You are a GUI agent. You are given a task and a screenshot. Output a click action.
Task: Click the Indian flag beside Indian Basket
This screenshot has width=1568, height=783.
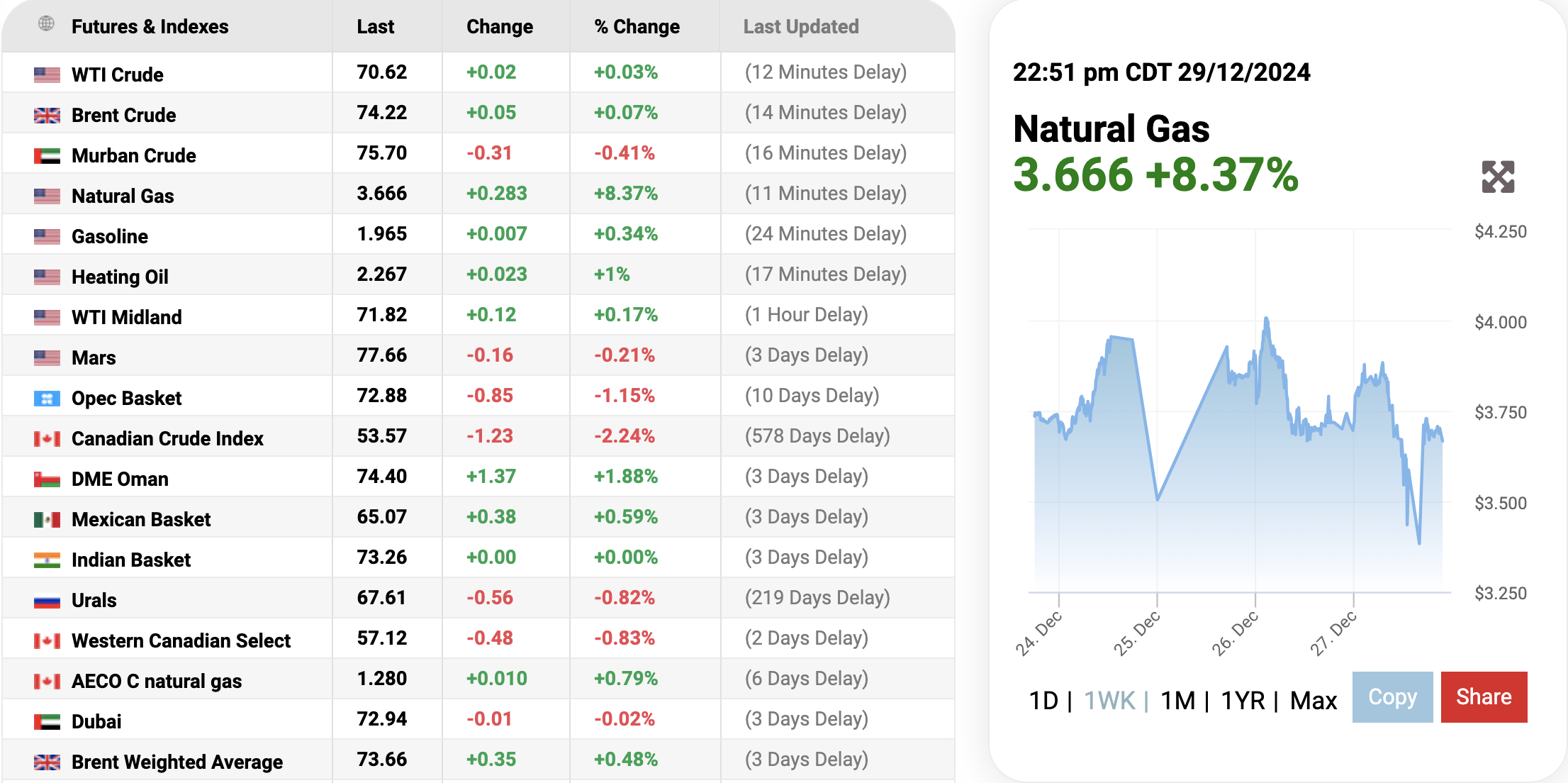coord(47,560)
